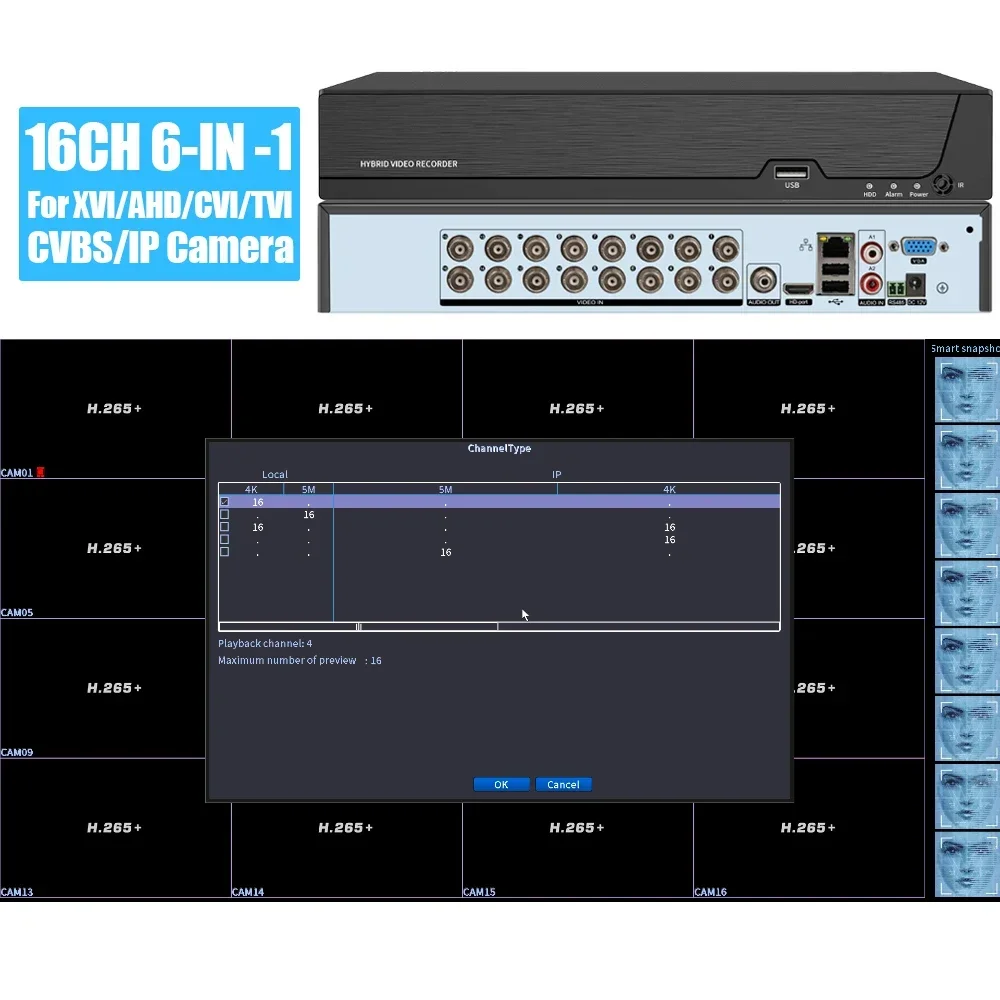Click the 16 value under Local 5M
Viewport: 1000px width, 1000px height.
[309, 515]
